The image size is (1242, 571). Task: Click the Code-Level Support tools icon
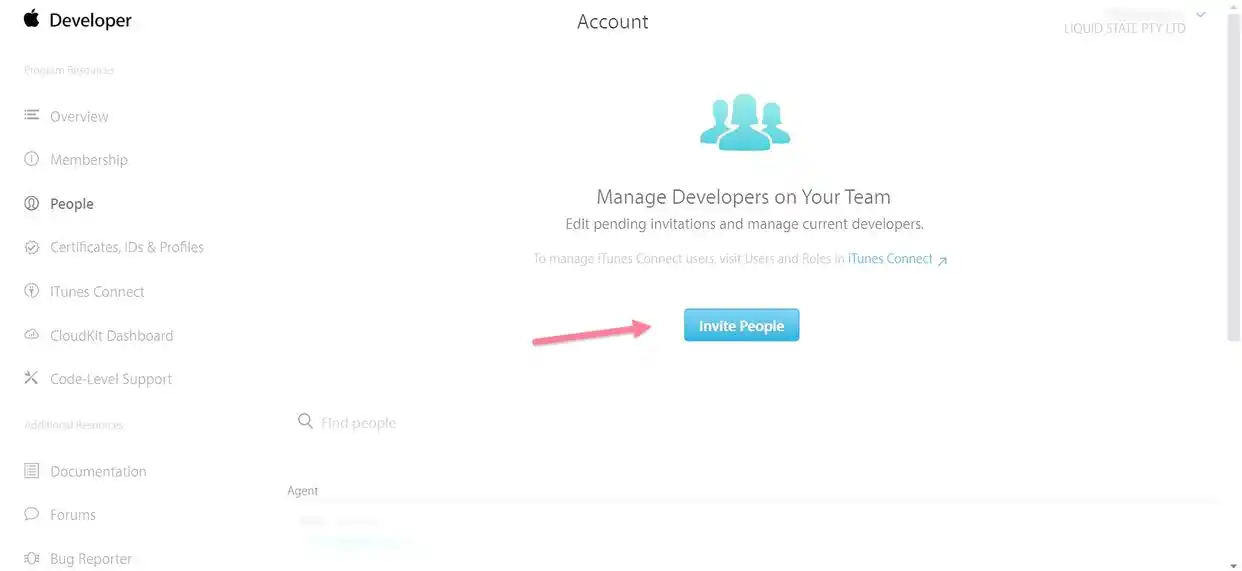[32, 379]
